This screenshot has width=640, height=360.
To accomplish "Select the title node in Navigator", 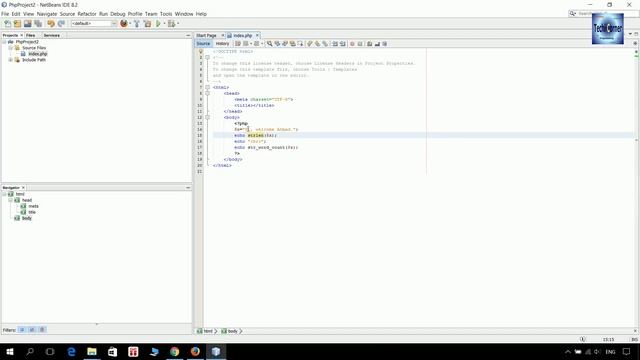I will (x=32, y=212).
